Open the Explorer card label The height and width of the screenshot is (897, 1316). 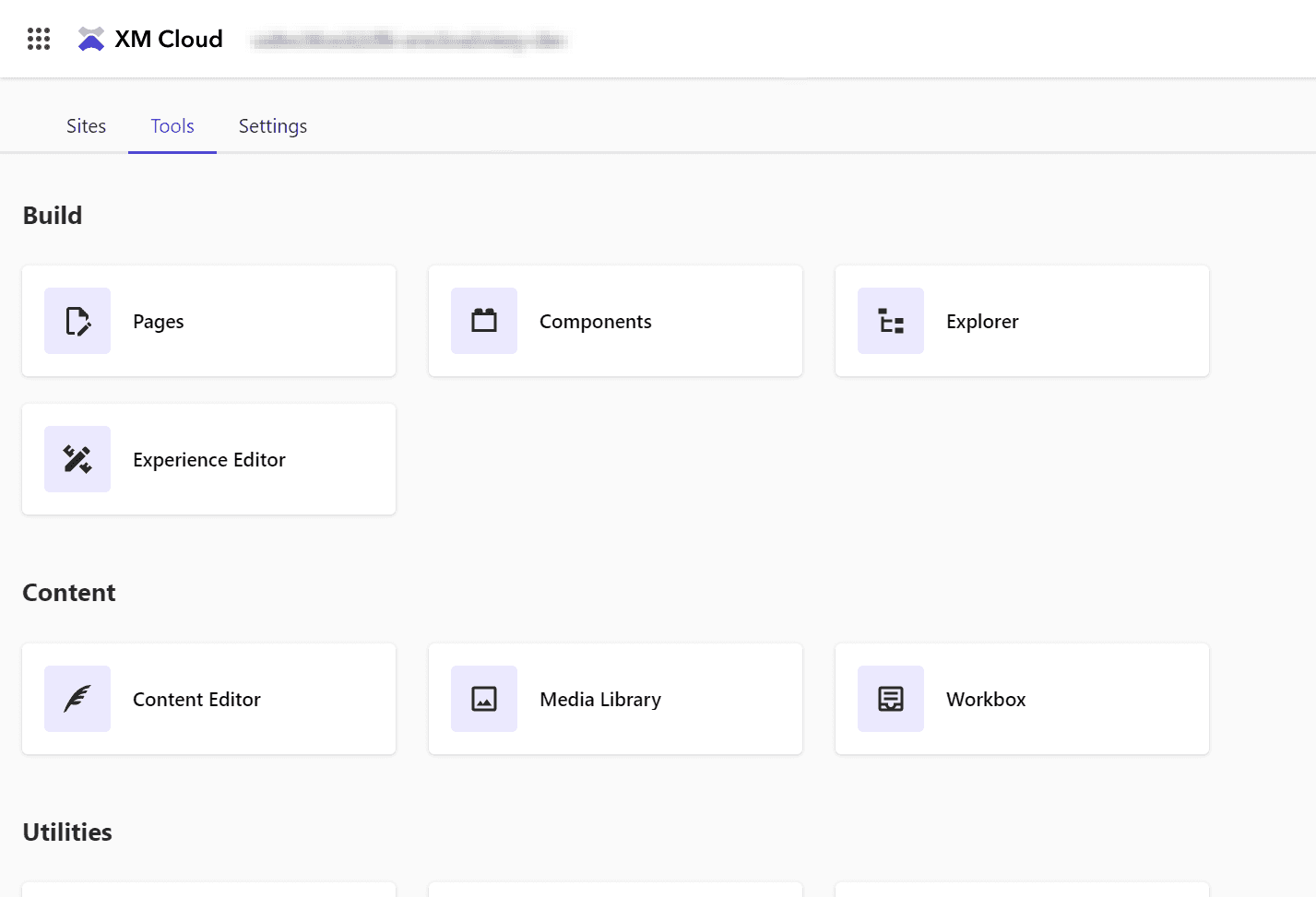tap(982, 322)
